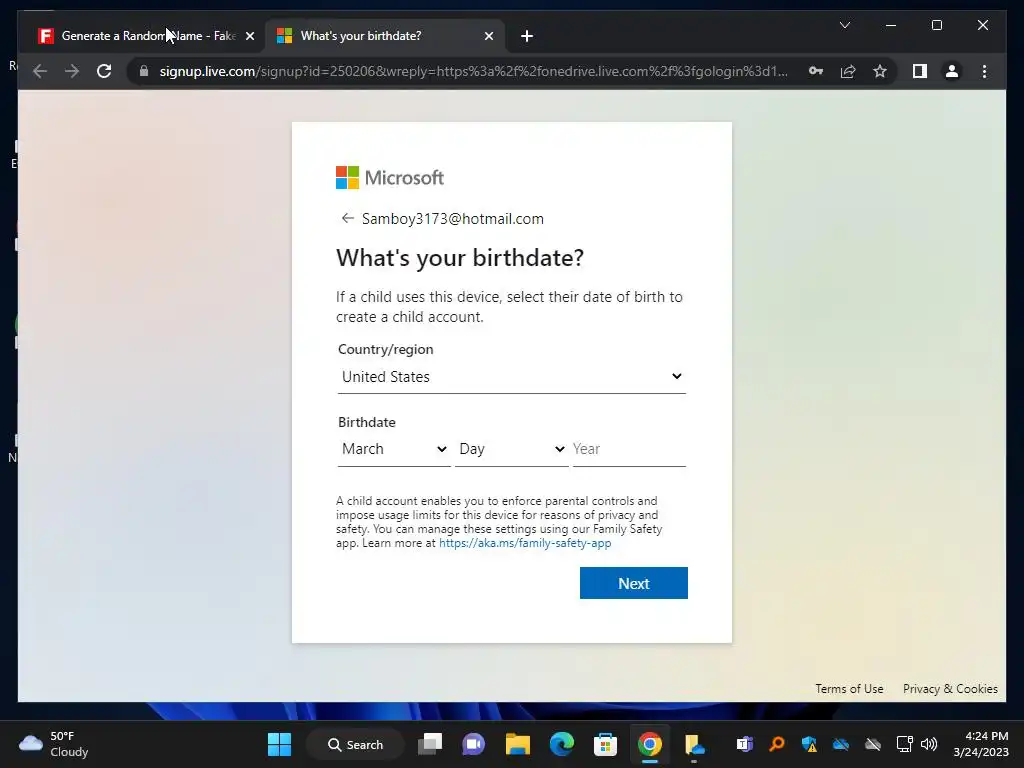Go back in browser history

pyautogui.click(x=40, y=71)
